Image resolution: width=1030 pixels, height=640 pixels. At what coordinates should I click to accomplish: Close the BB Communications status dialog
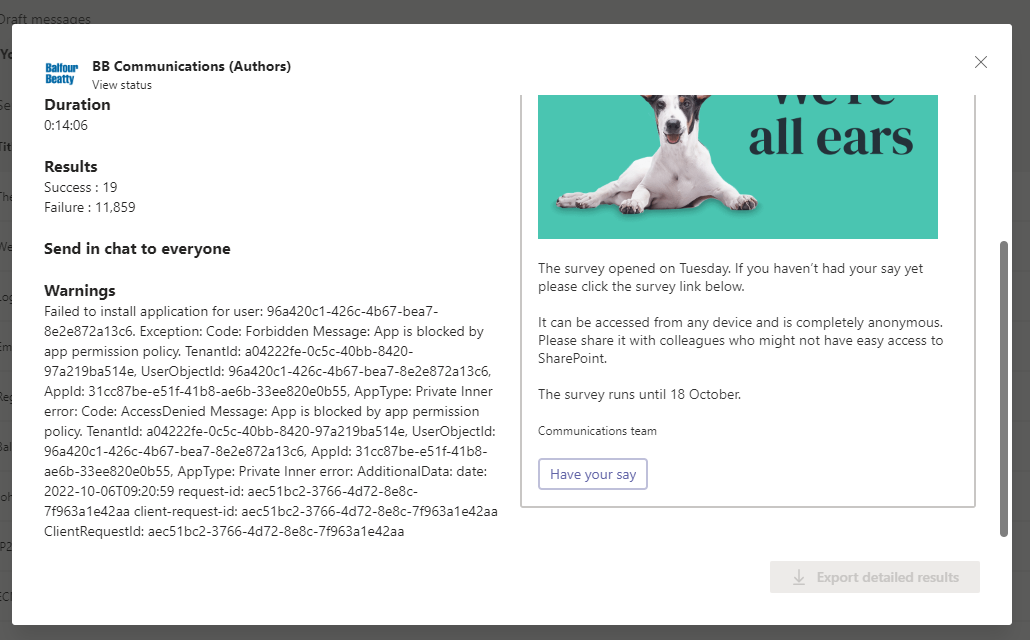[x=980, y=62]
